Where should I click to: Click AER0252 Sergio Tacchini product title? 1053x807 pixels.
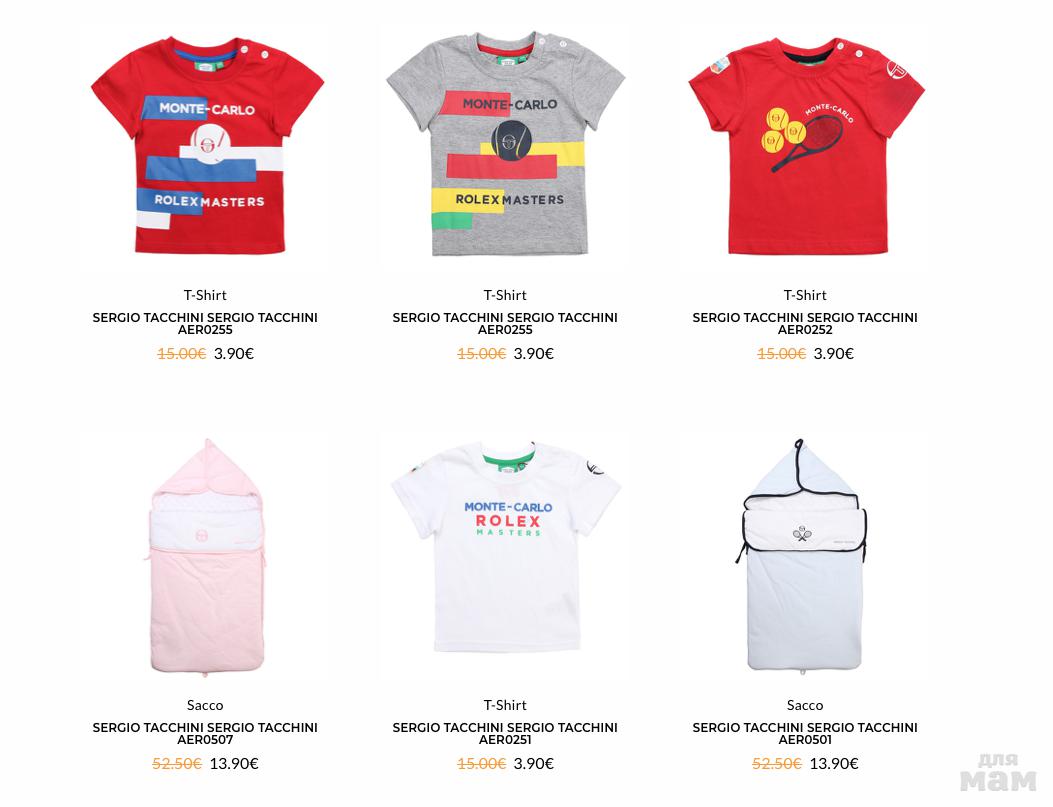point(805,324)
